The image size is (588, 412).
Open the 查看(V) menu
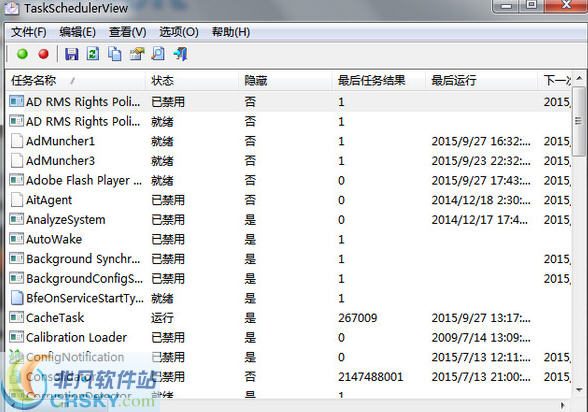(x=128, y=32)
